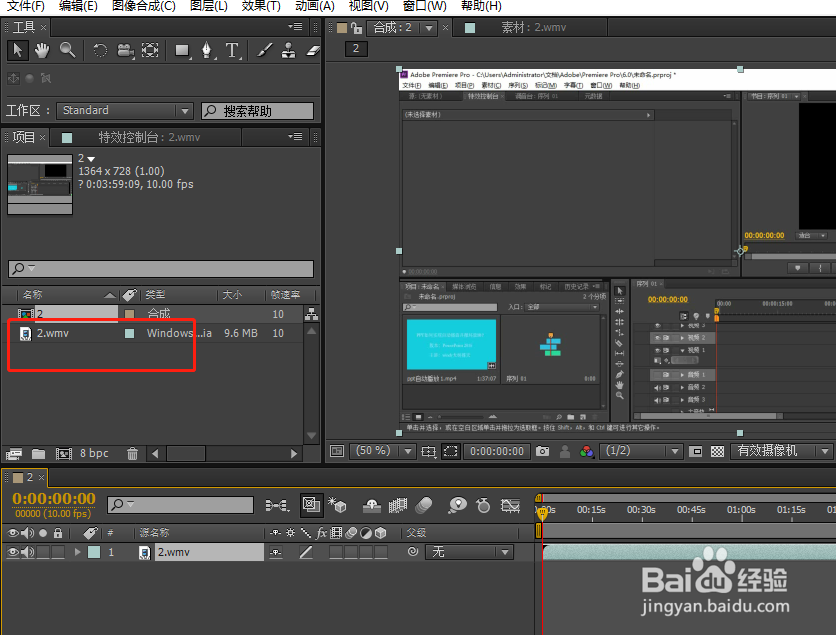Mute audio of the 2.wmv layer
The image size is (836, 635).
point(27,552)
